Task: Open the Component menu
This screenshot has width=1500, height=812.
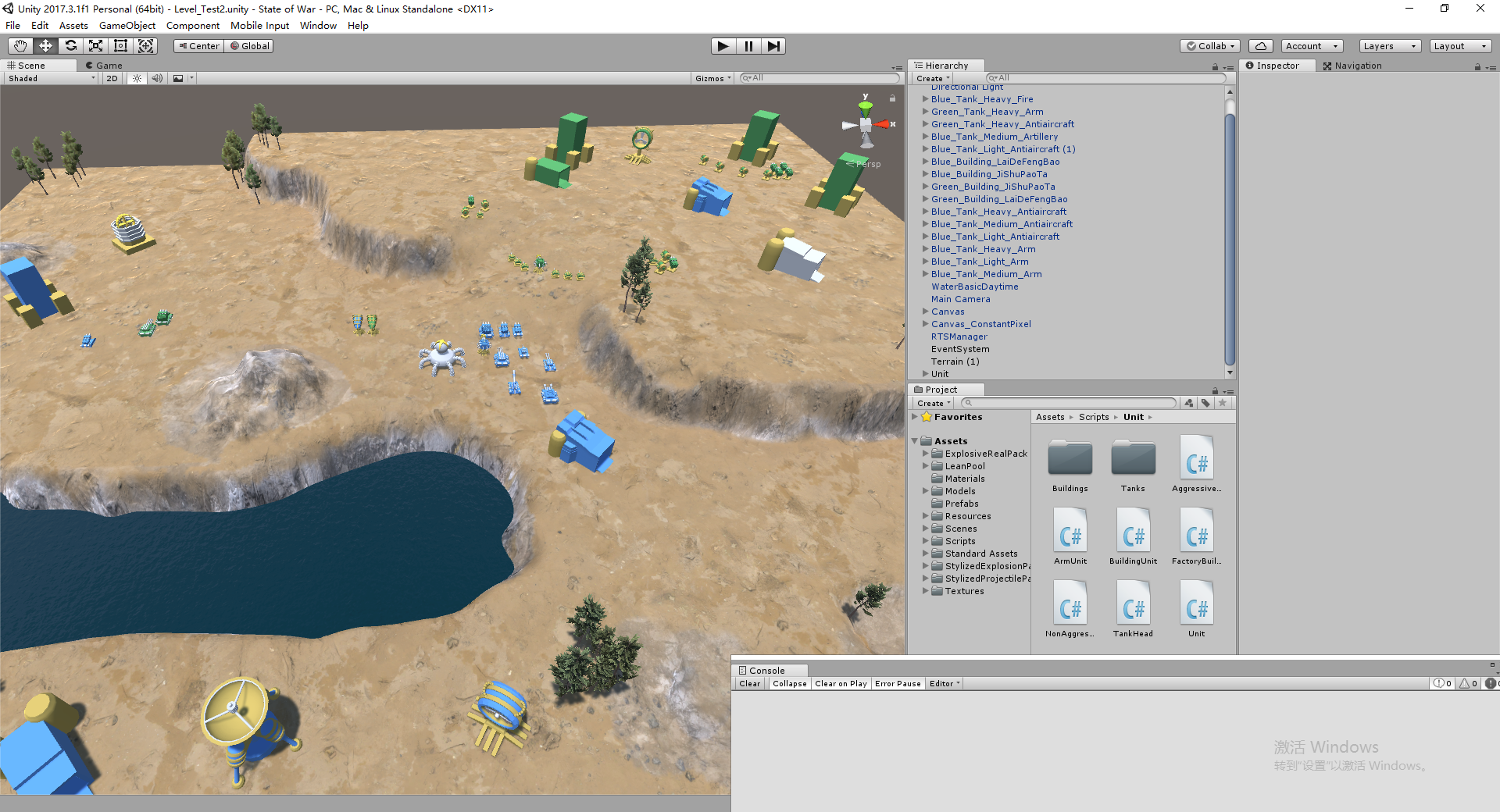Action: pyautogui.click(x=193, y=26)
